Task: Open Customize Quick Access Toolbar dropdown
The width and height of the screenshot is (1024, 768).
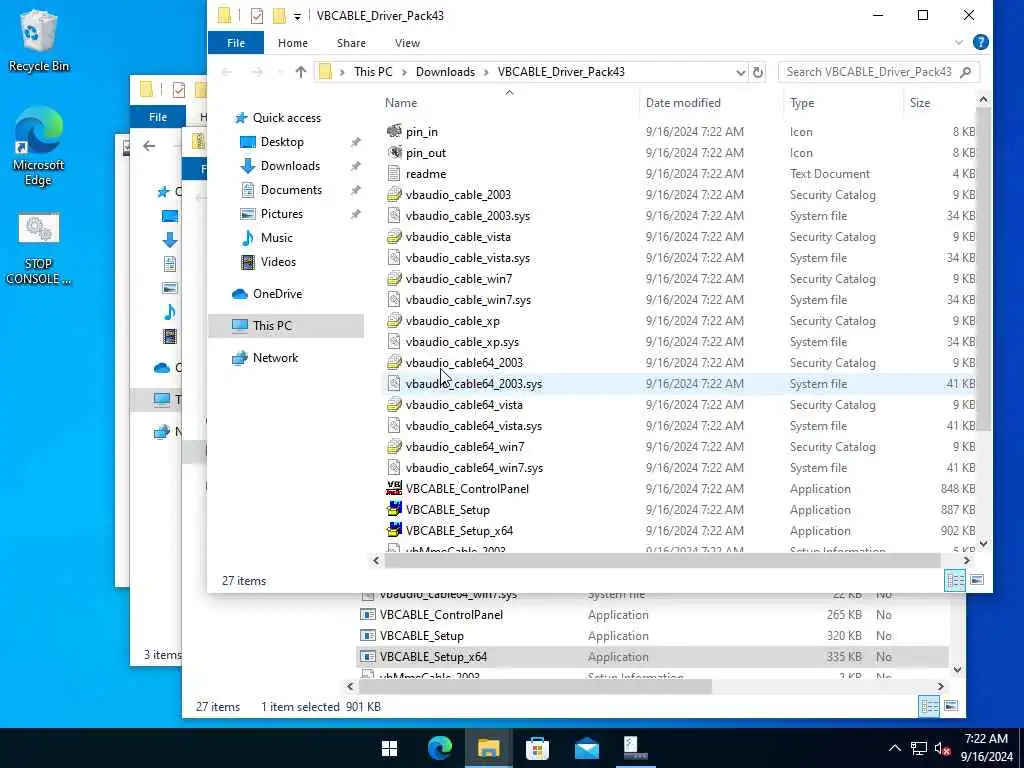Action: 297,16
